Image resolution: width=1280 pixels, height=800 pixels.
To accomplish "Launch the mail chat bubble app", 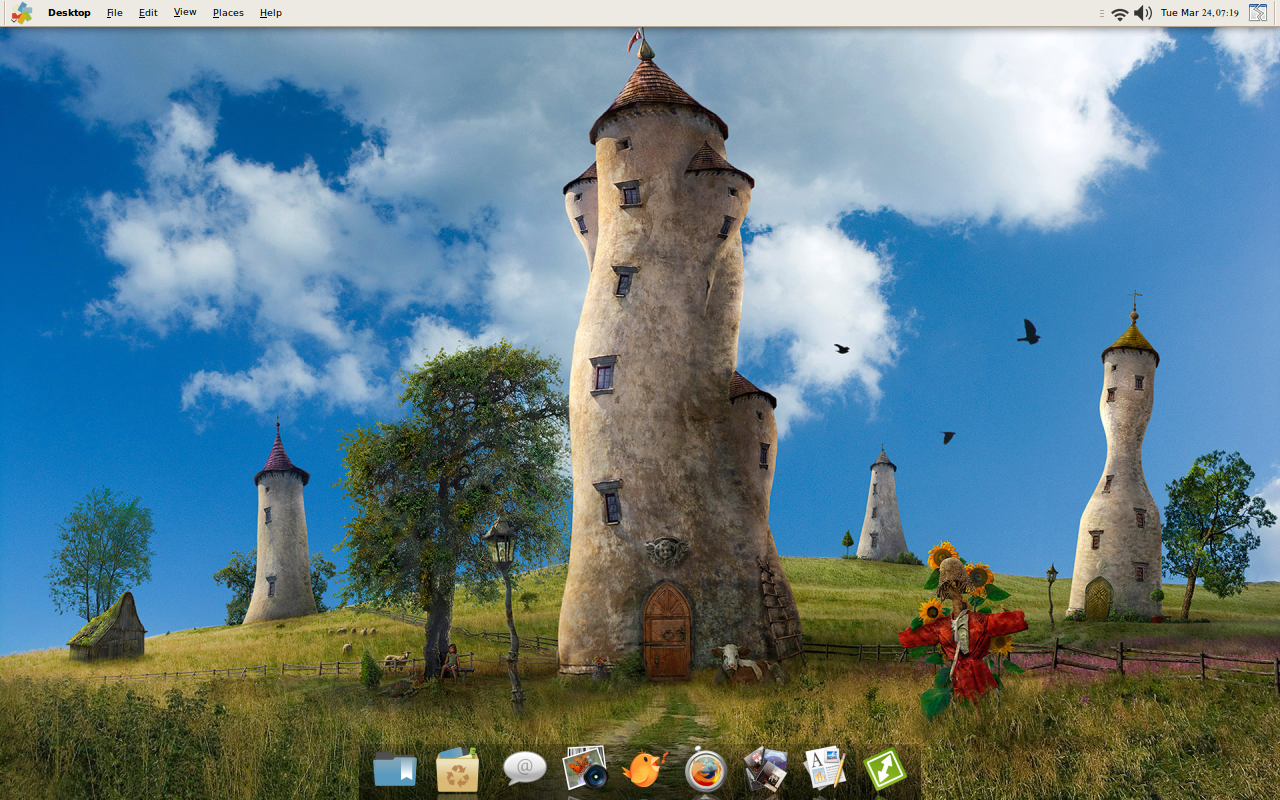I will point(524,768).
